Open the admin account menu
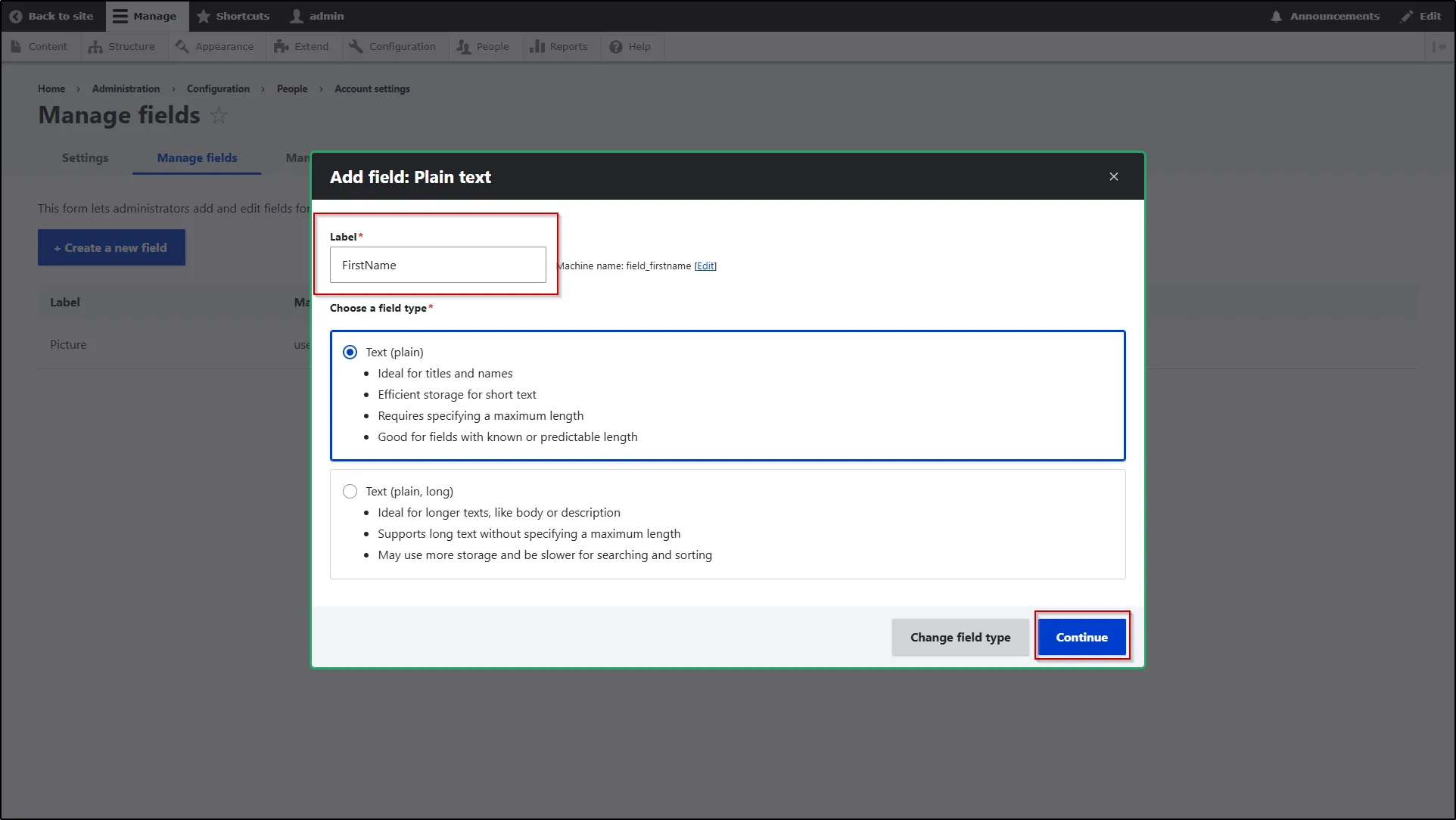The height and width of the screenshot is (820, 1456). click(316, 16)
